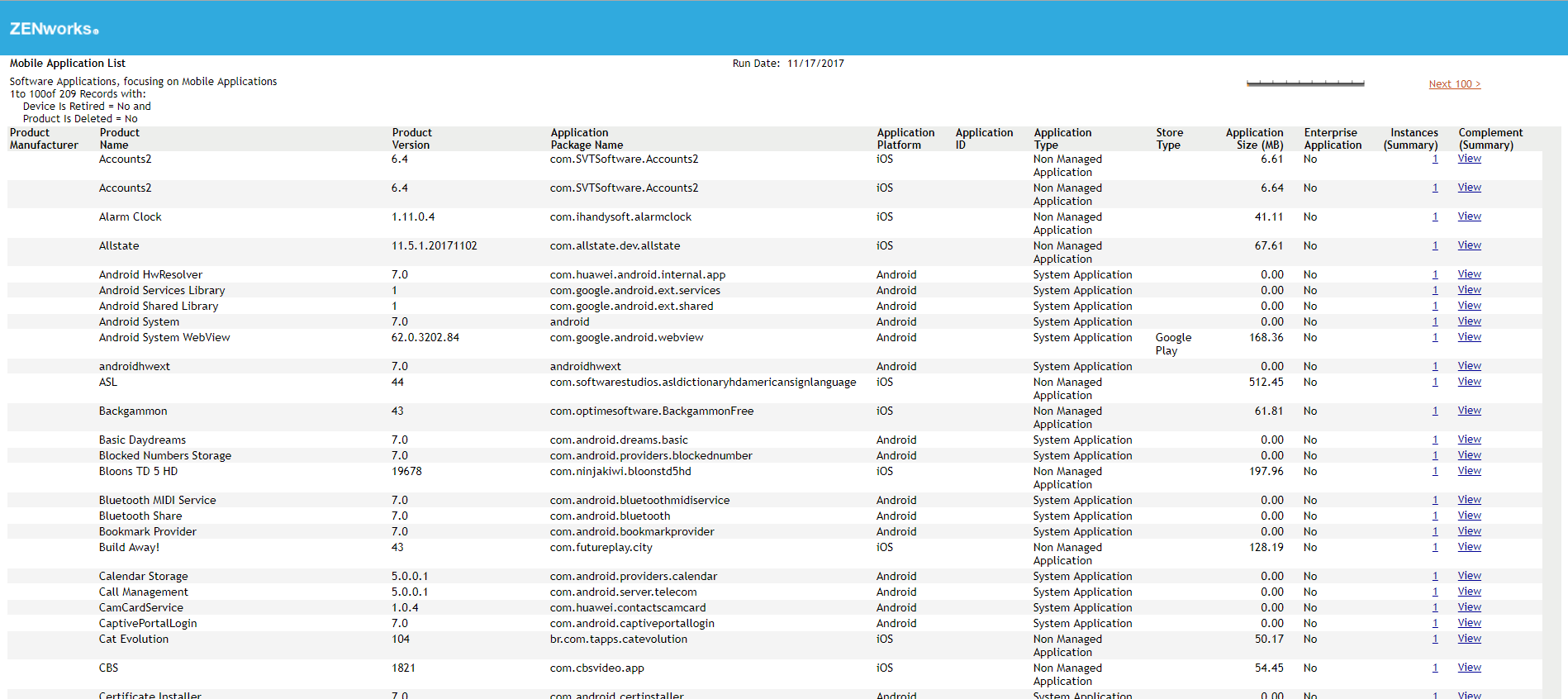Image resolution: width=1568 pixels, height=699 pixels.
Task: Click the Complement (Summary) column header
Action: 1490,139
